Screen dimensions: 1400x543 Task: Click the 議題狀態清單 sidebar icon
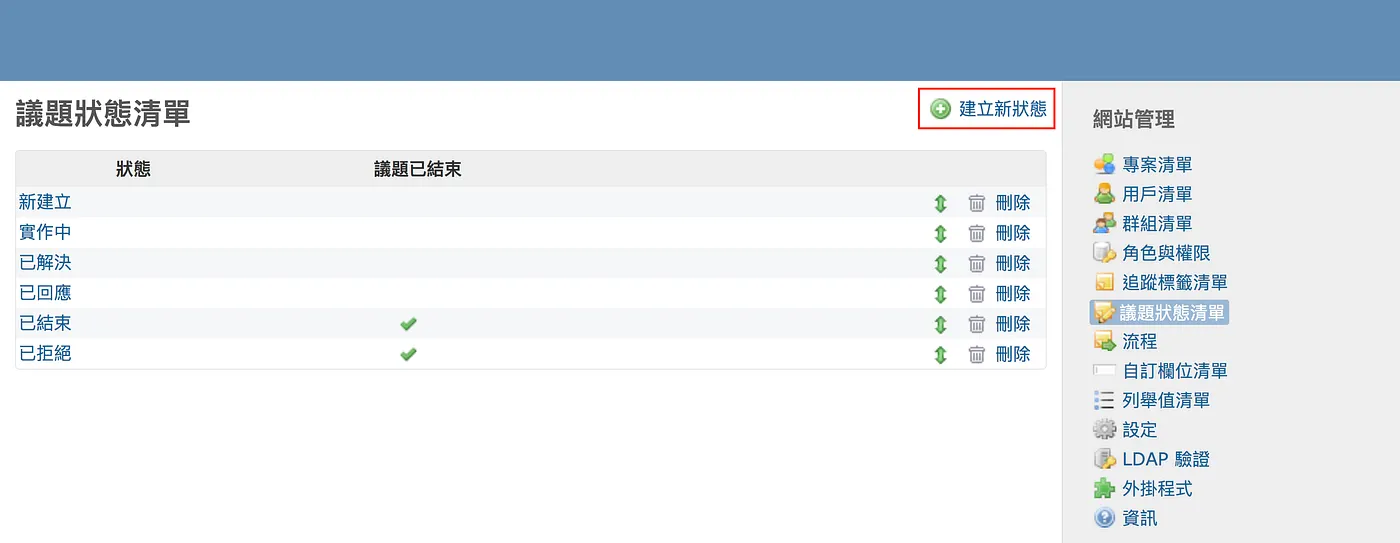[x=1104, y=313]
